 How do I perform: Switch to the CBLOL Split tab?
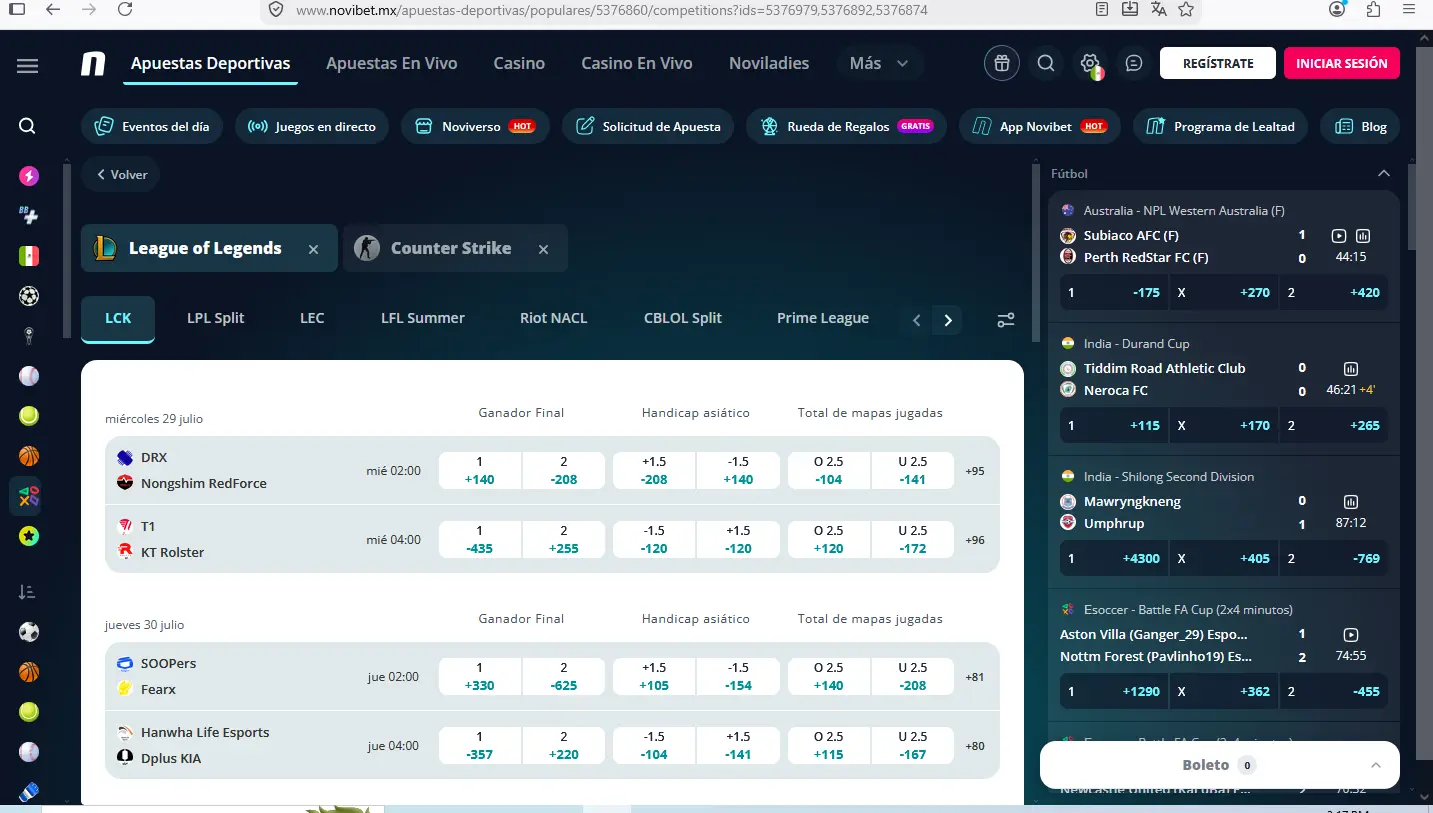point(683,318)
